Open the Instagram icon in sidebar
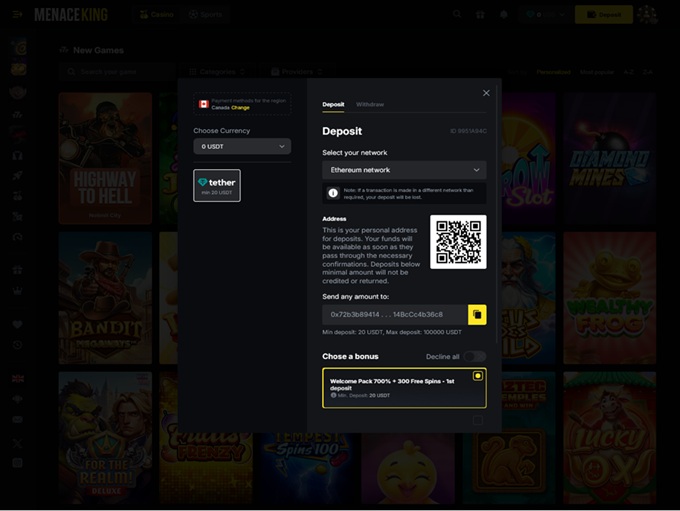Image resolution: width=680 pixels, height=511 pixels. [17, 463]
